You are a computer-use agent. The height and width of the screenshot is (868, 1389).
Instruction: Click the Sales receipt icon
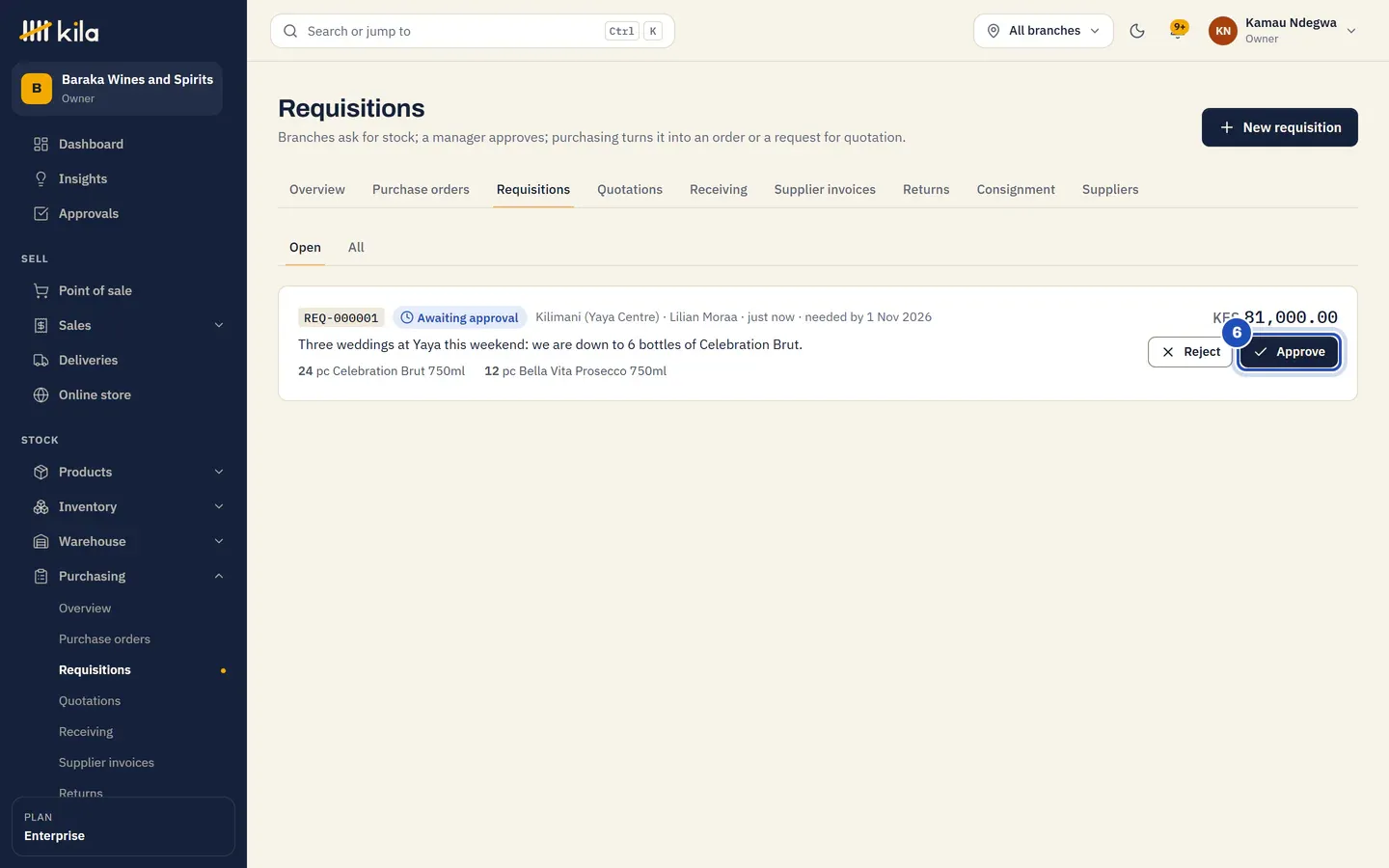[x=41, y=326]
